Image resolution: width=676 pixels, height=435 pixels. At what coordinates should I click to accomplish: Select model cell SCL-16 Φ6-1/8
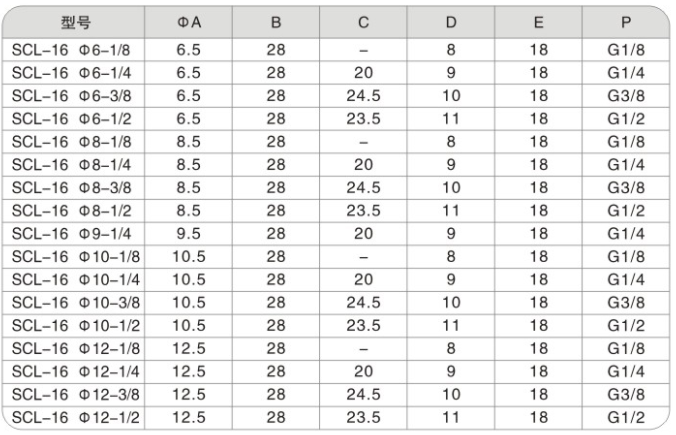coord(73,50)
